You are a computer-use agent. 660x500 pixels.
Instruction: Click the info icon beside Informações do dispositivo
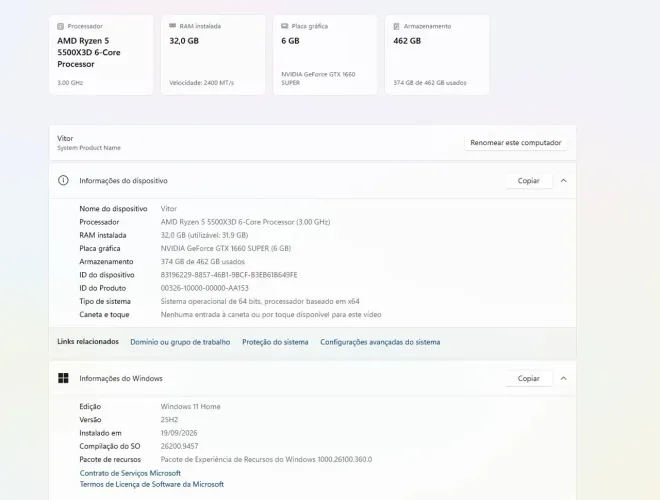[x=63, y=181]
